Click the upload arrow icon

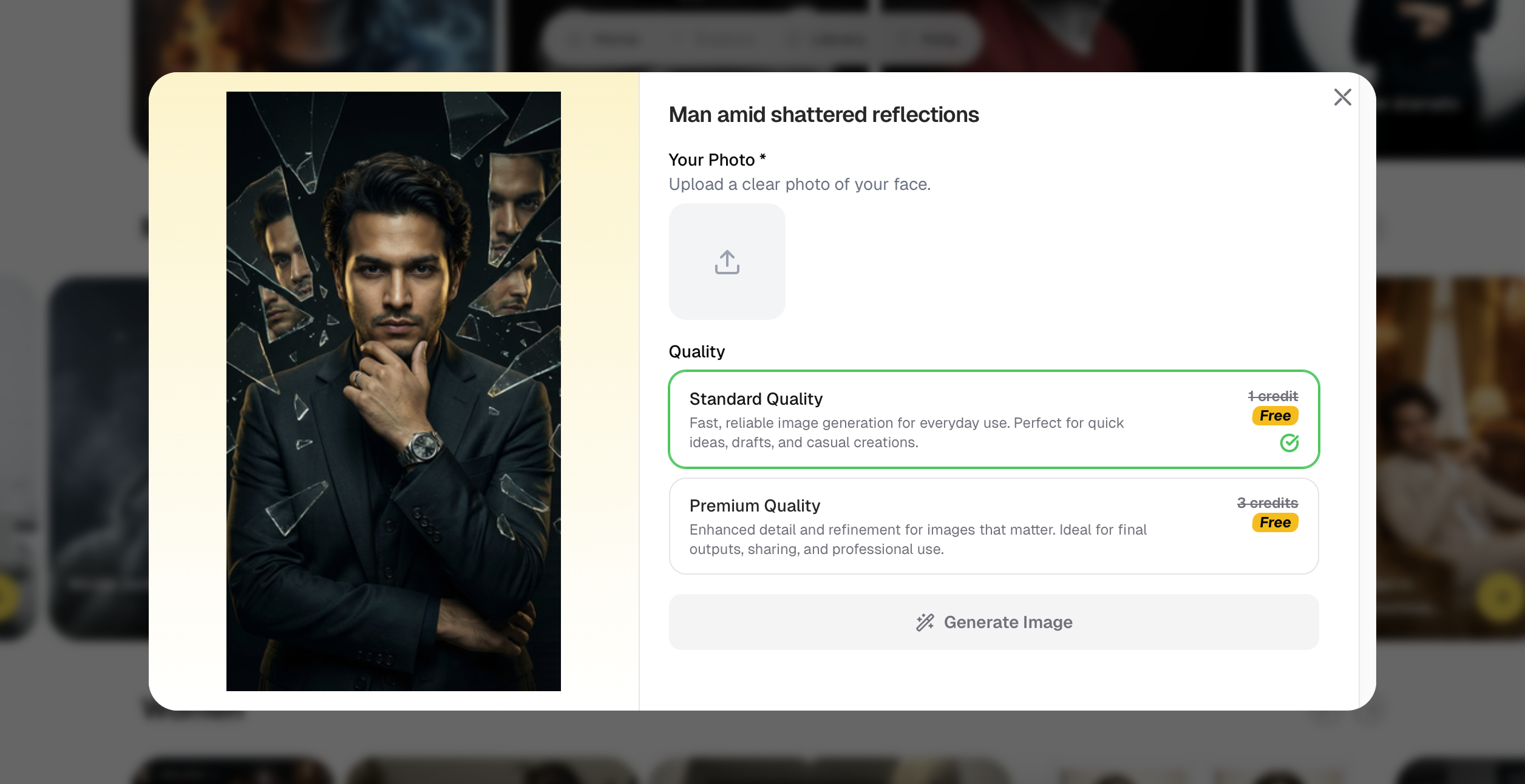click(727, 262)
